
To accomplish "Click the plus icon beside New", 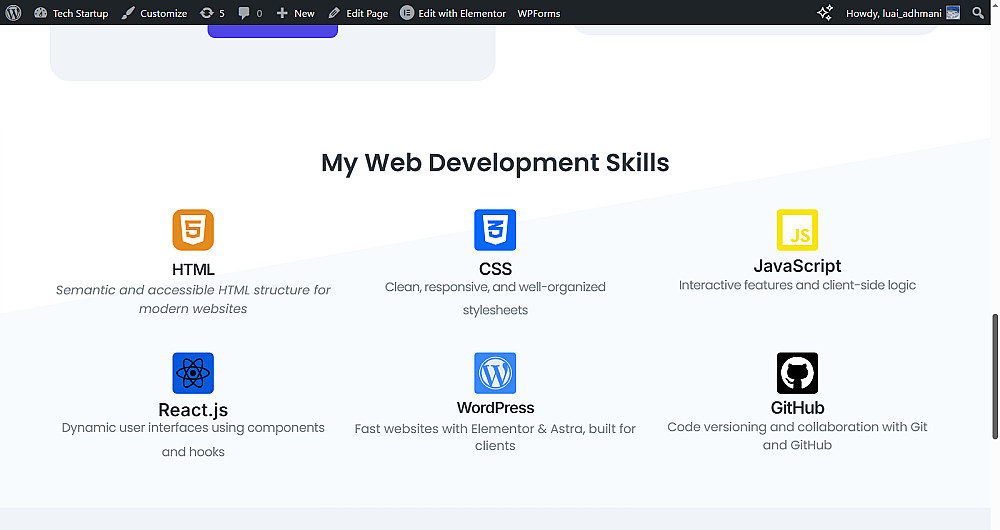I will pyautogui.click(x=282, y=13).
